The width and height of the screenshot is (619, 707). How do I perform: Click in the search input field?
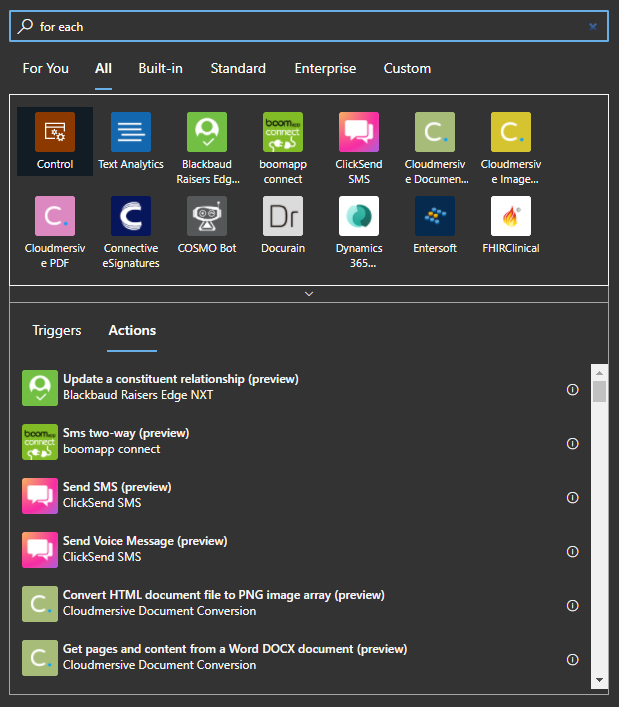point(309,27)
